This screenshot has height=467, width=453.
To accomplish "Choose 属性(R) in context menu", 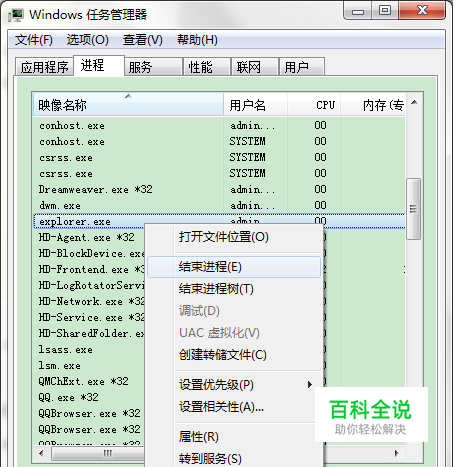I will [x=234, y=437].
